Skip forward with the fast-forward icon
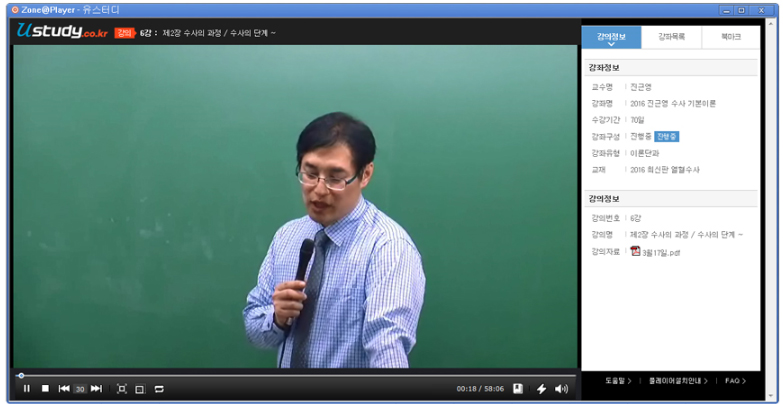 96,388
